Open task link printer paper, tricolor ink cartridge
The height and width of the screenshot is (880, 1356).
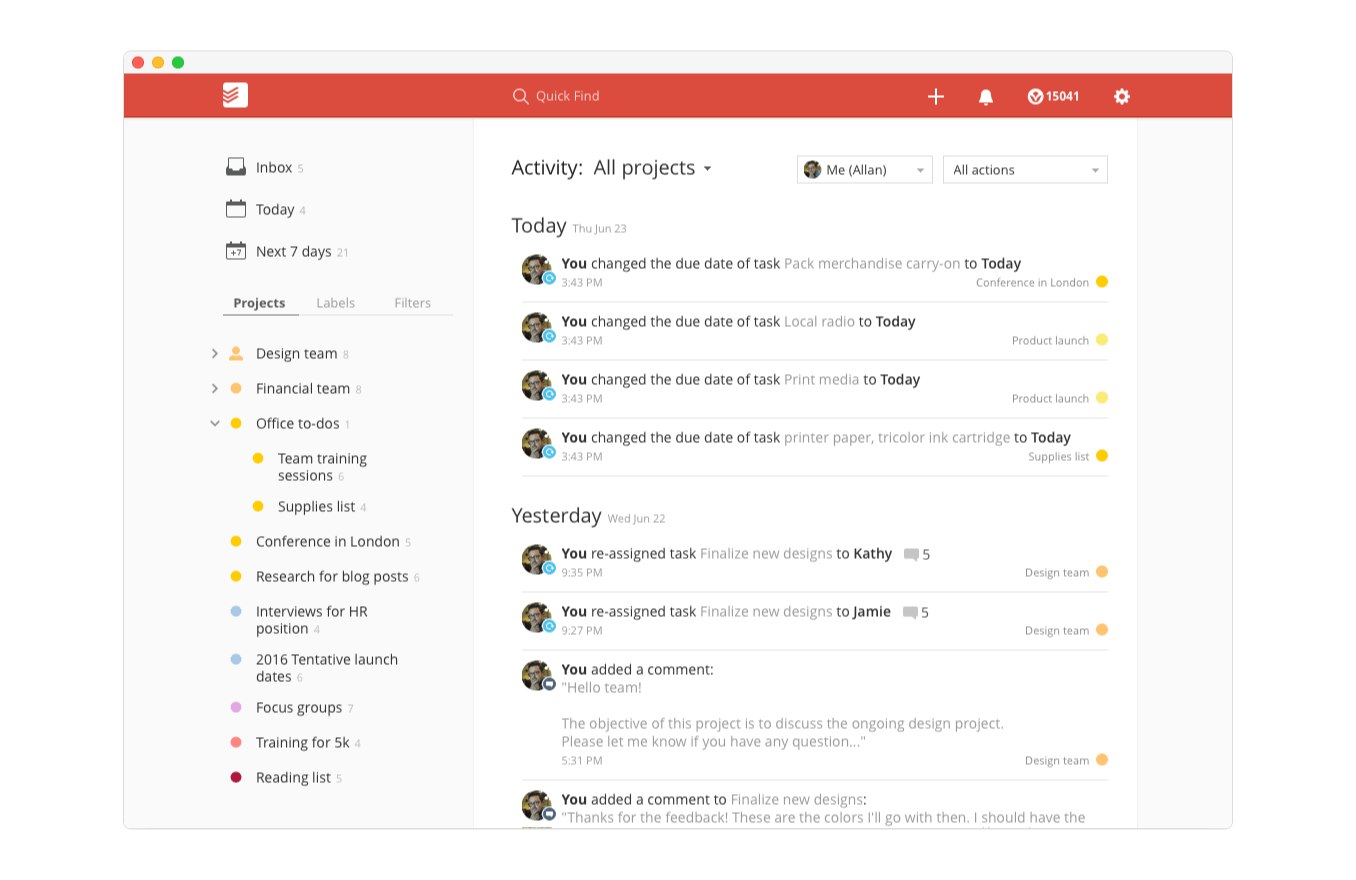pyautogui.click(x=897, y=438)
